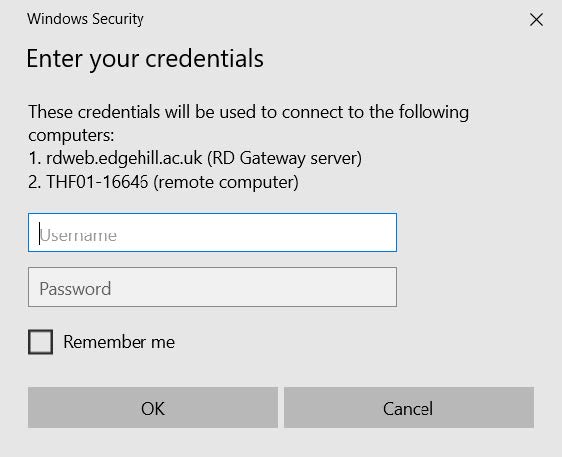Enable saving credentials via Remember me box
This screenshot has width=562, height=457.
click(x=41, y=342)
